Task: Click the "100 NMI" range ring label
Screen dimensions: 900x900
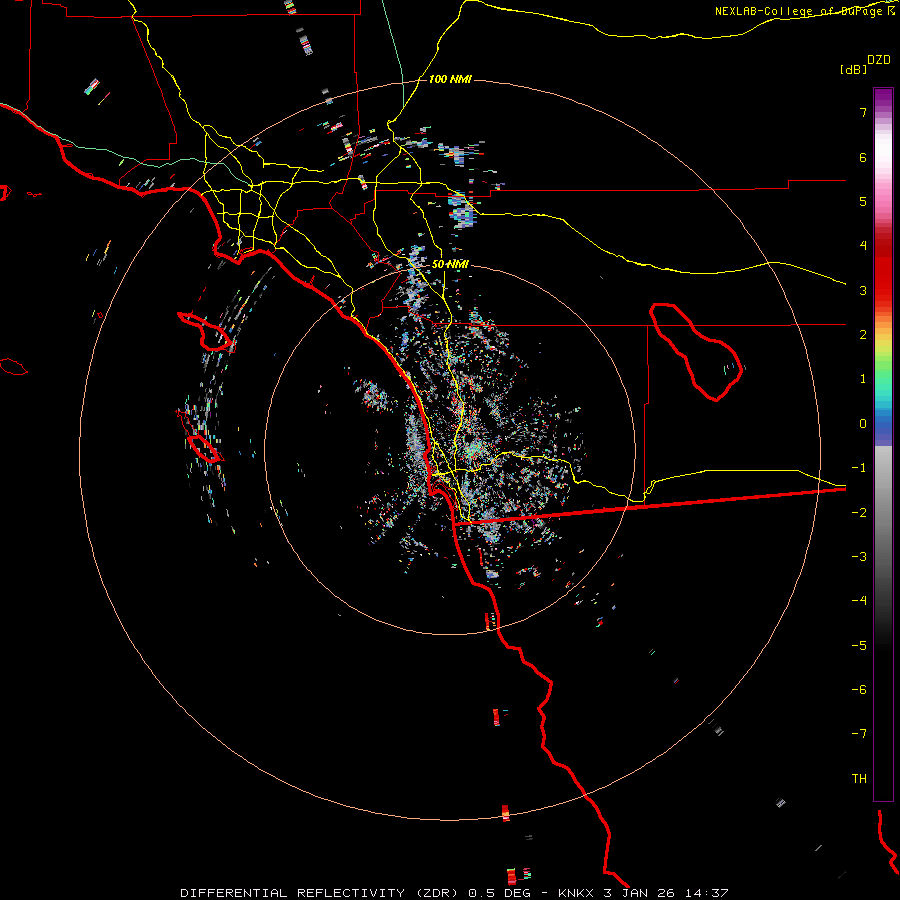Action: point(450,79)
